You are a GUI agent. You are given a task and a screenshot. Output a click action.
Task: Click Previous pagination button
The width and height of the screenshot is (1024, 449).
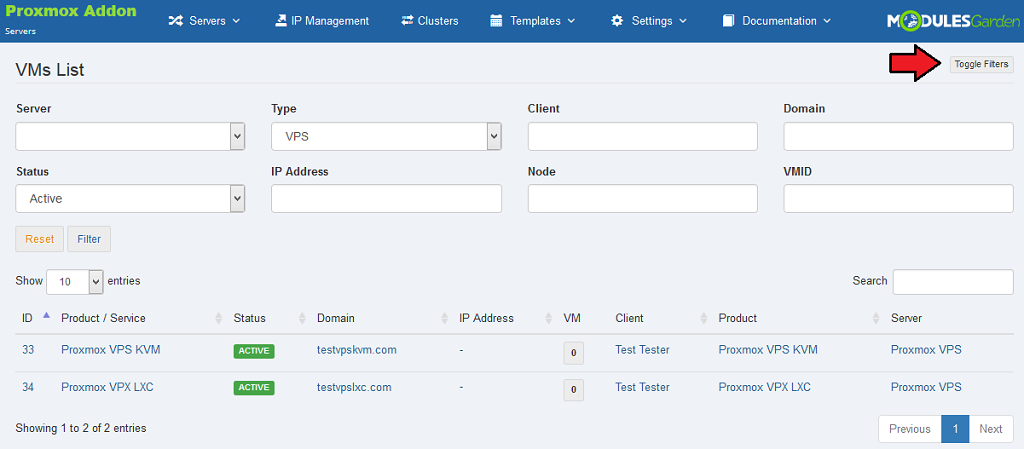point(910,429)
